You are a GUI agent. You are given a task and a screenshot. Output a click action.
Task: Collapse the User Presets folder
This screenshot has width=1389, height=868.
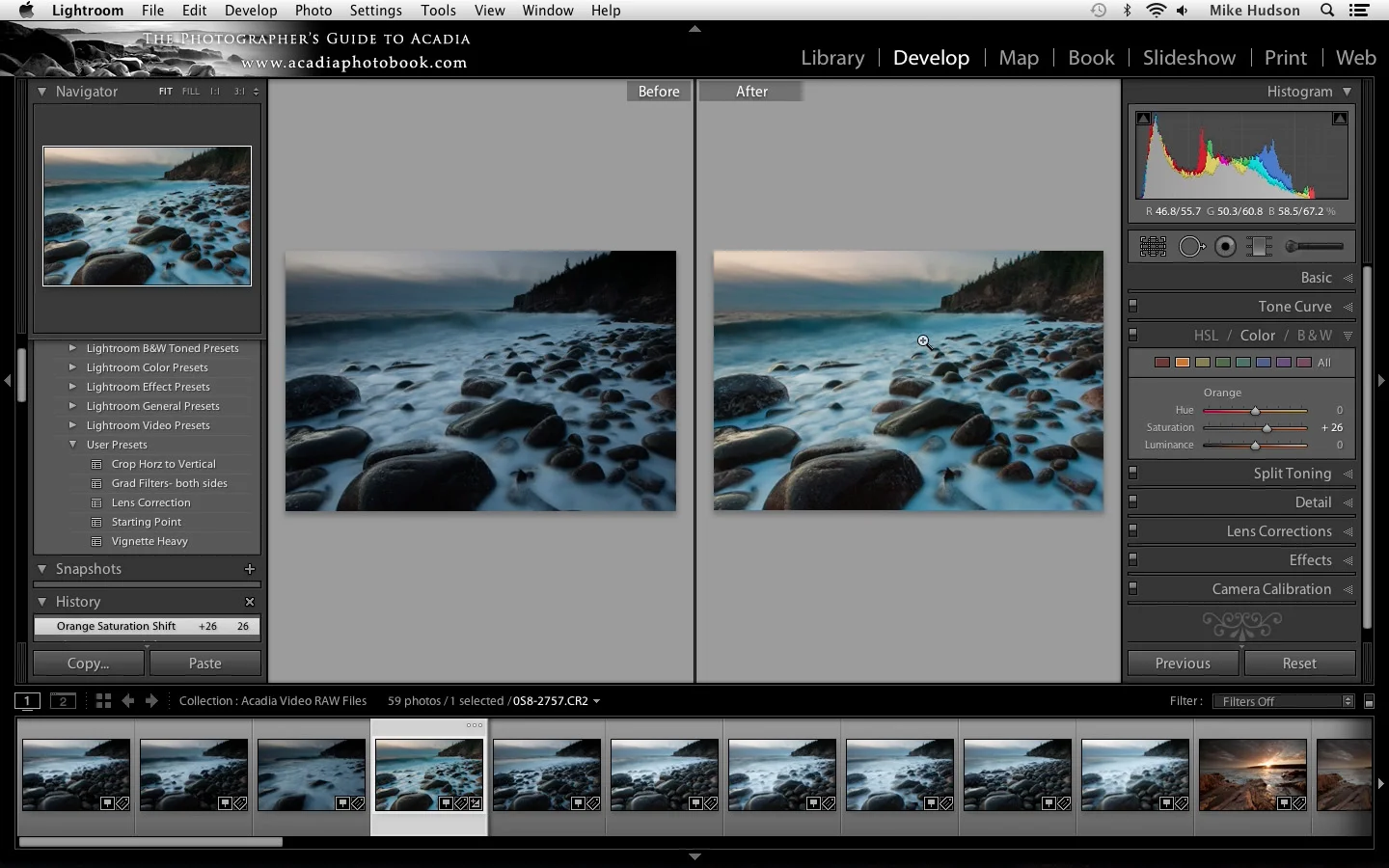point(72,445)
